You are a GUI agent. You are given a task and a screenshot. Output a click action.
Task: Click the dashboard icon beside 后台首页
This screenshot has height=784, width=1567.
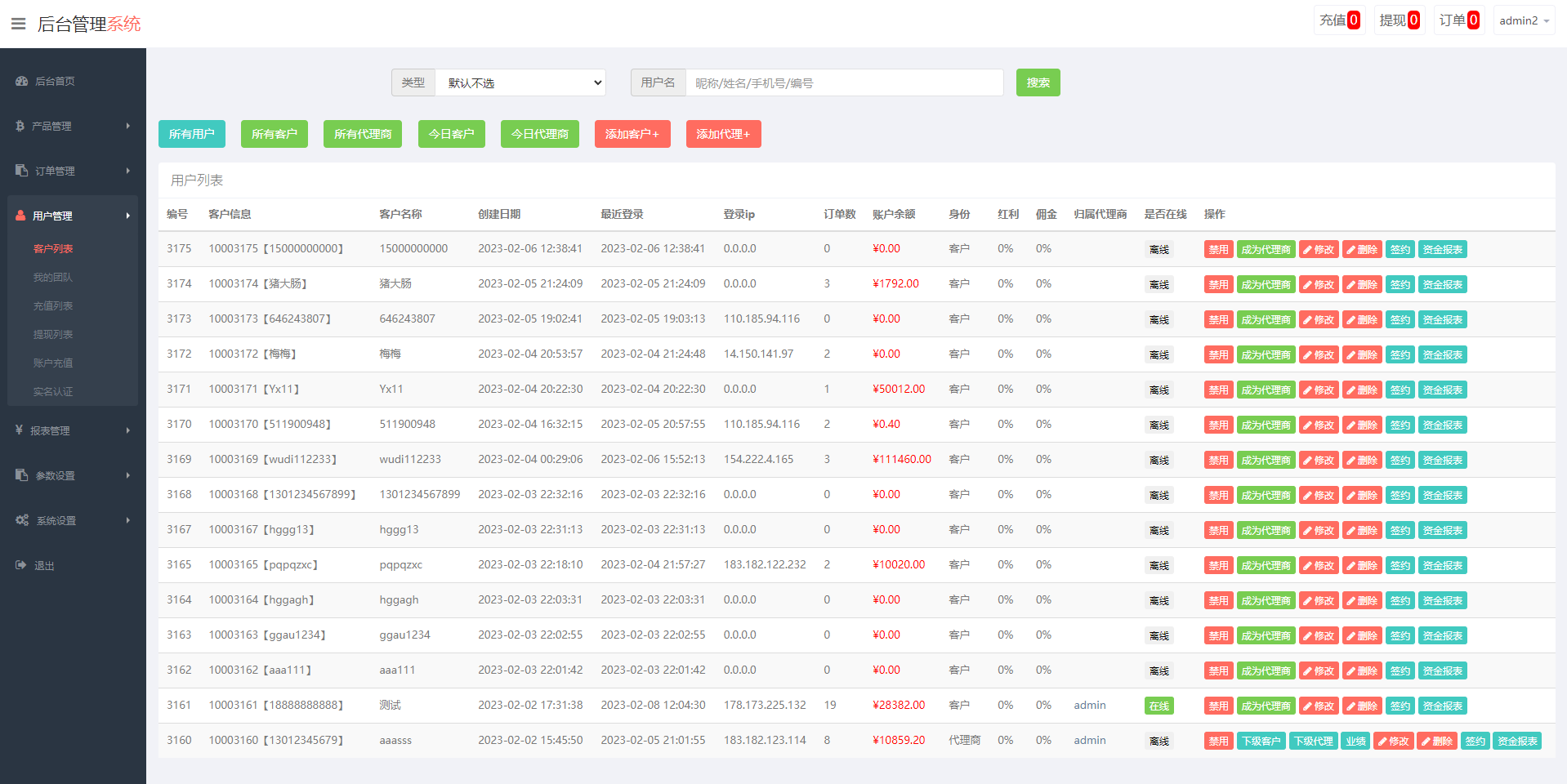coord(21,81)
